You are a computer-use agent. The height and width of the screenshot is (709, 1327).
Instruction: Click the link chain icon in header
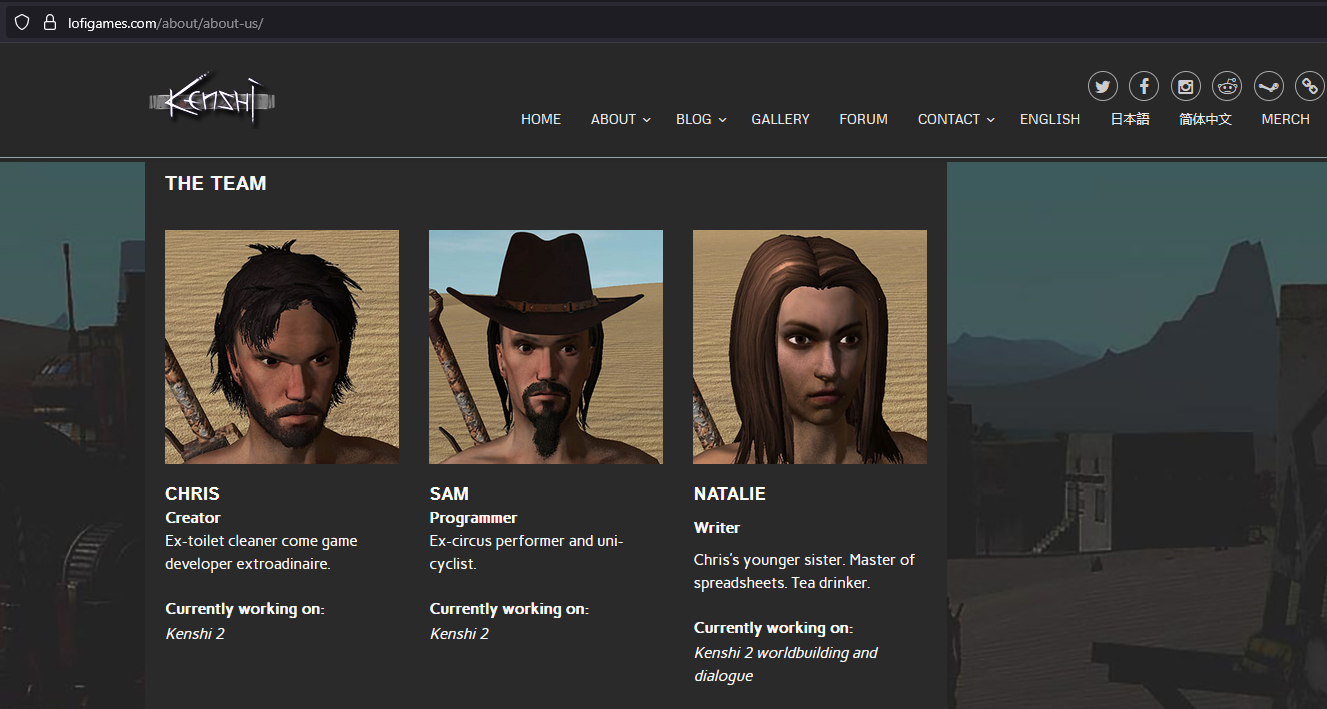point(1310,86)
